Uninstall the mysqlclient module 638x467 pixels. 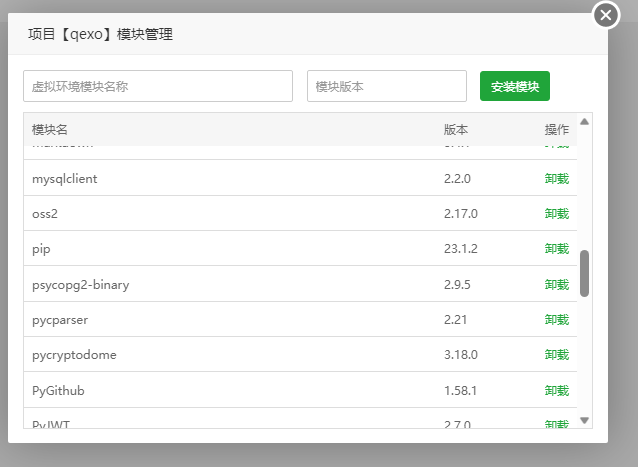556,178
